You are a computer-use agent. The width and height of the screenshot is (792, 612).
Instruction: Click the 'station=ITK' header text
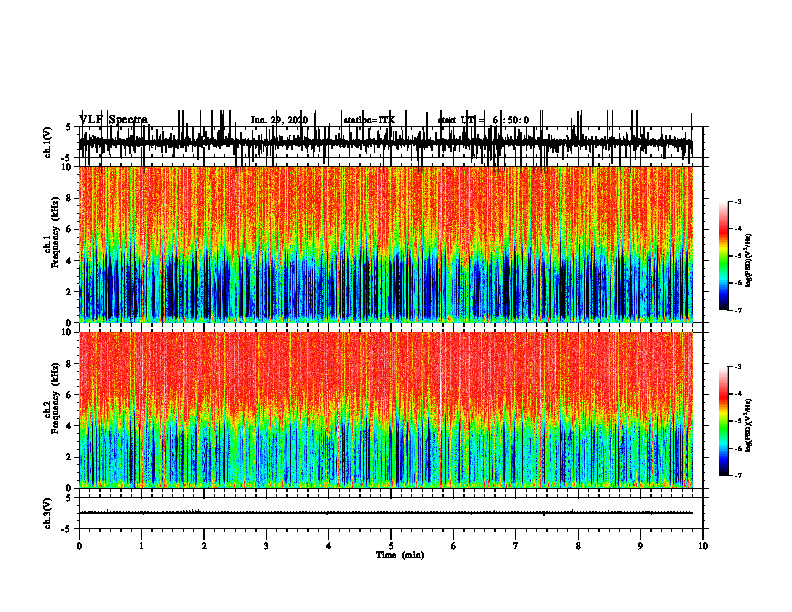(369, 120)
